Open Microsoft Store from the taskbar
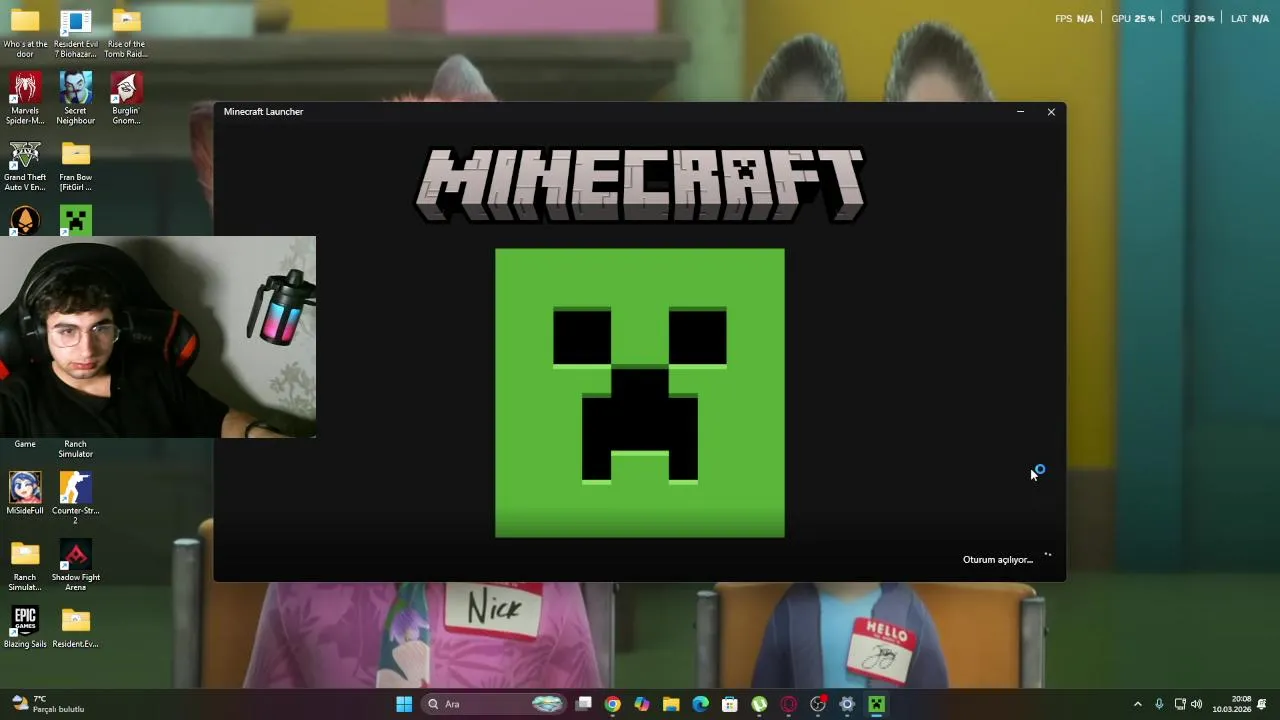This screenshot has width=1280, height=720. click(730, 704)
